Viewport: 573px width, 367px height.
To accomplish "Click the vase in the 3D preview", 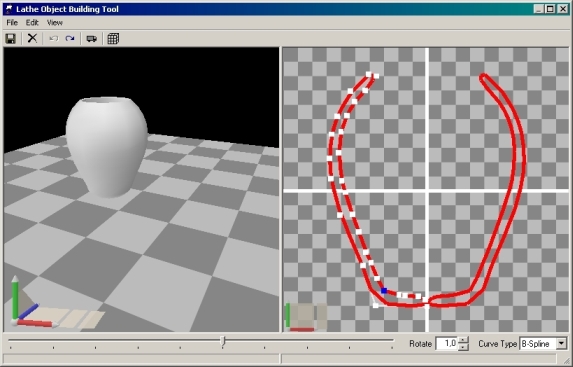I will (107, 146).
